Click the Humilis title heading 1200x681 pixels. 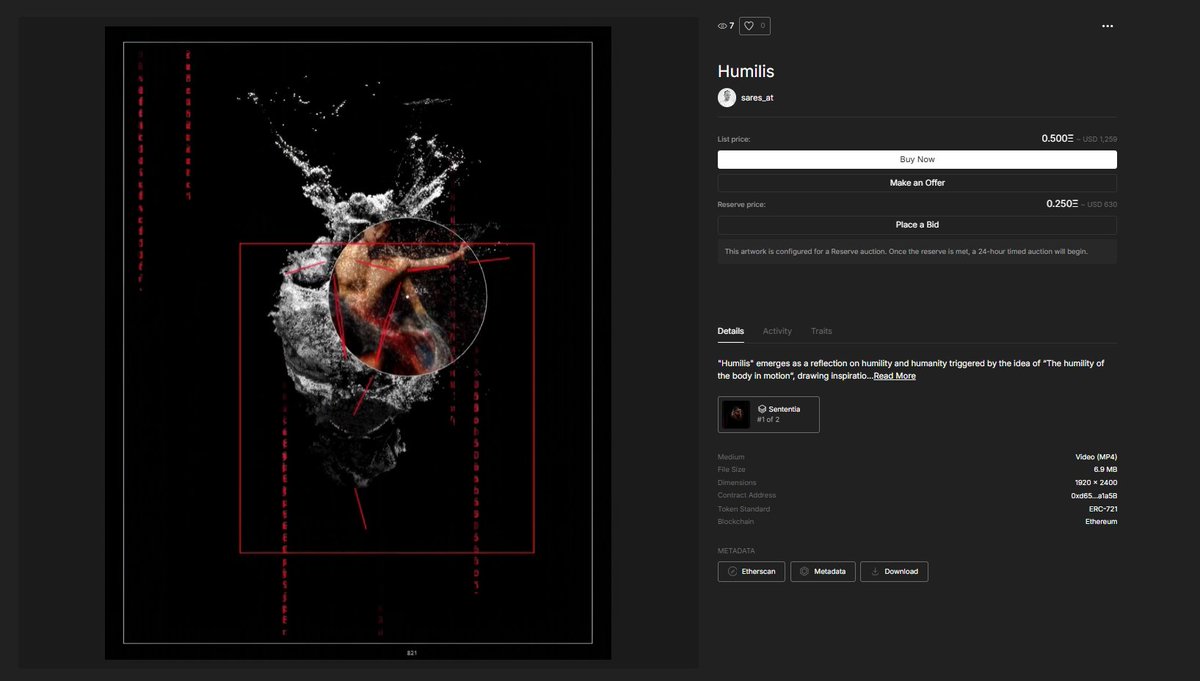[x=746, y=71]
